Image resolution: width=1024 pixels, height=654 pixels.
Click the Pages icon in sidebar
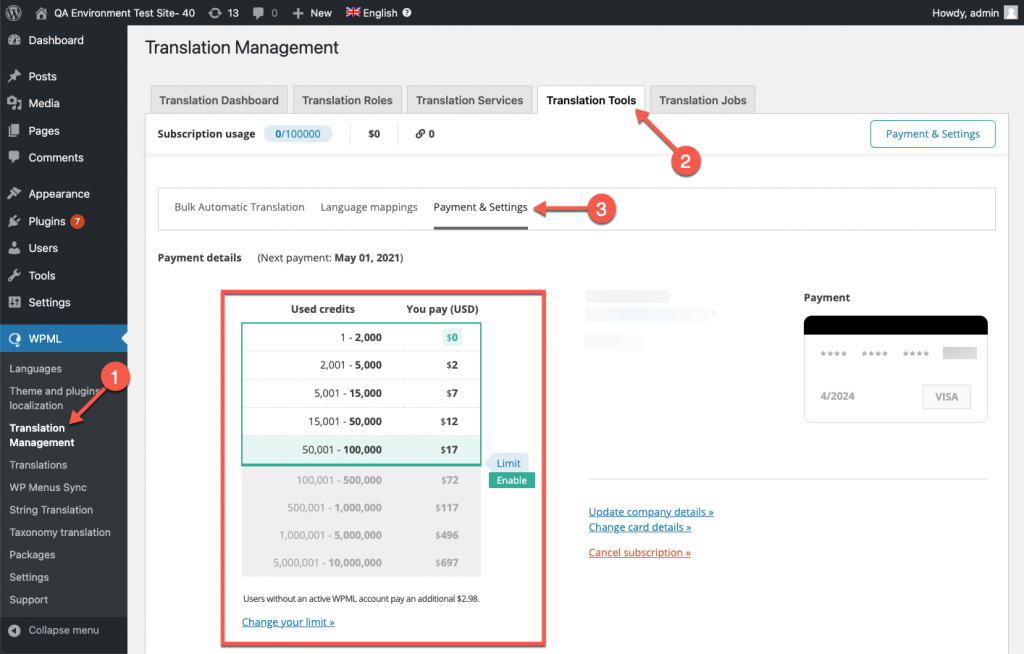tap(14, 131)
